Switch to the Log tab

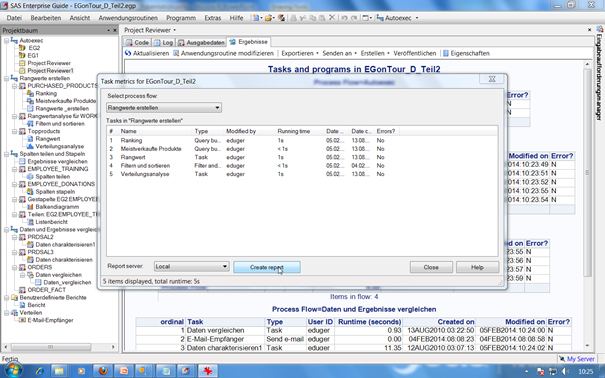click(164, 42)
